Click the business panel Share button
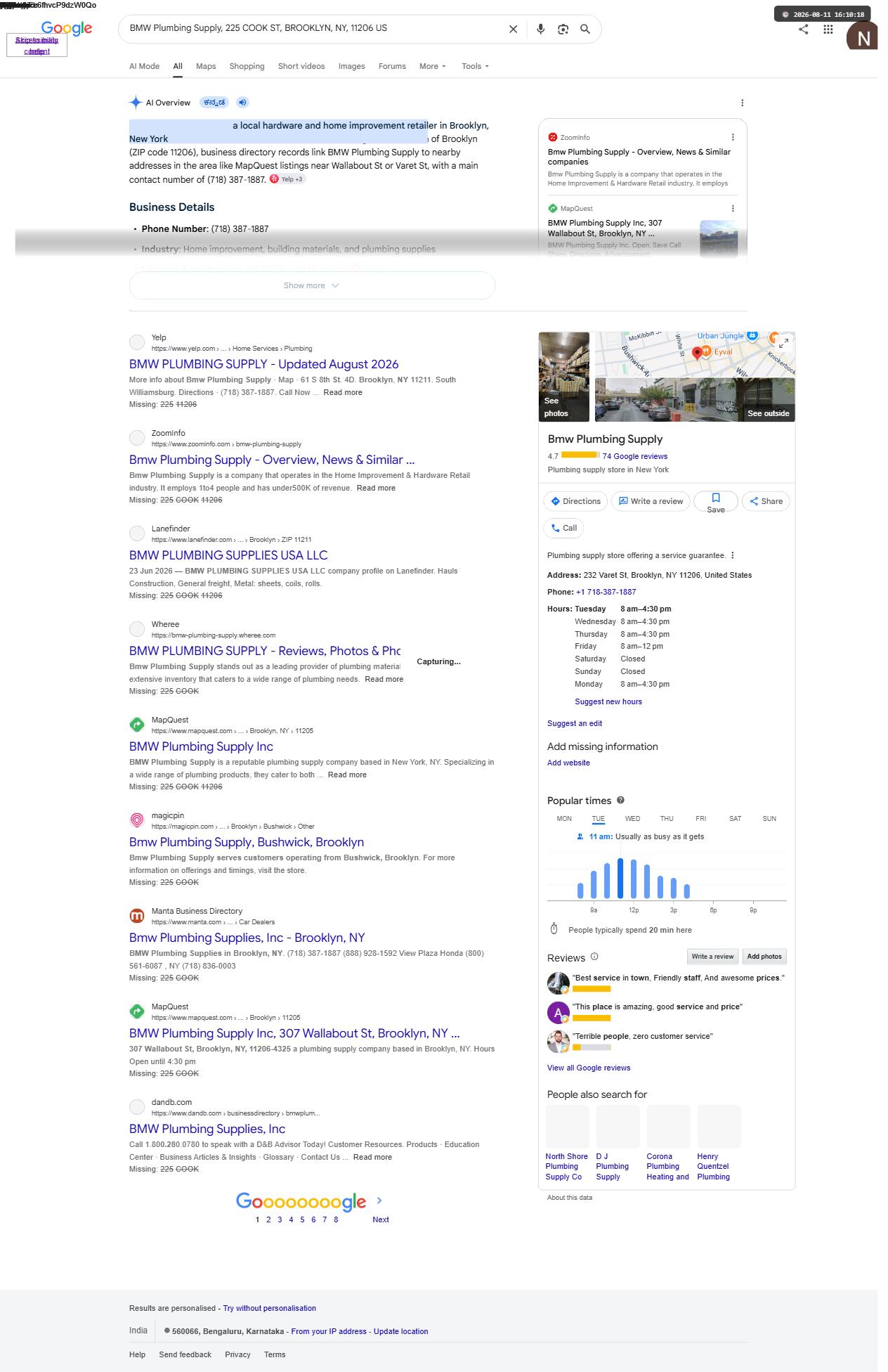This screenshot has width=888, height=1372. [766, 501]
